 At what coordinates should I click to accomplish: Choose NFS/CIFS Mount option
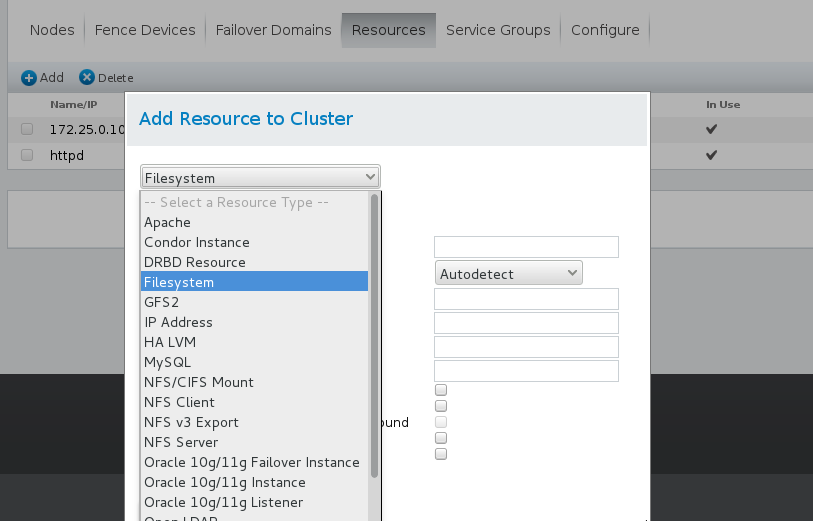pyautogui.click(x=254, y=383)
